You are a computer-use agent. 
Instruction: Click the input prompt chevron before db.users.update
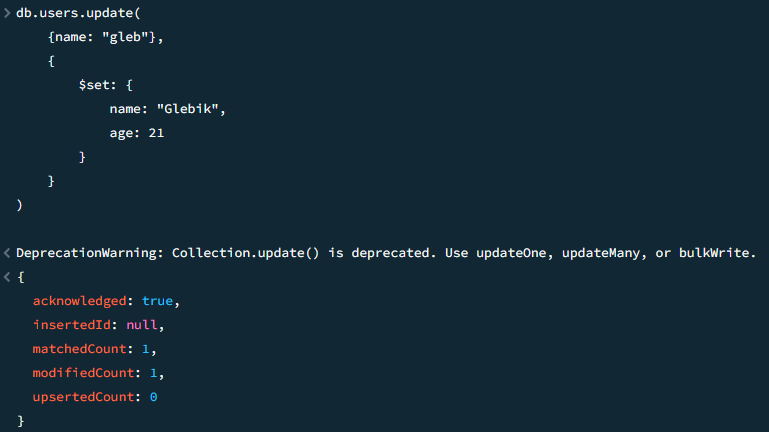[7, 13]
